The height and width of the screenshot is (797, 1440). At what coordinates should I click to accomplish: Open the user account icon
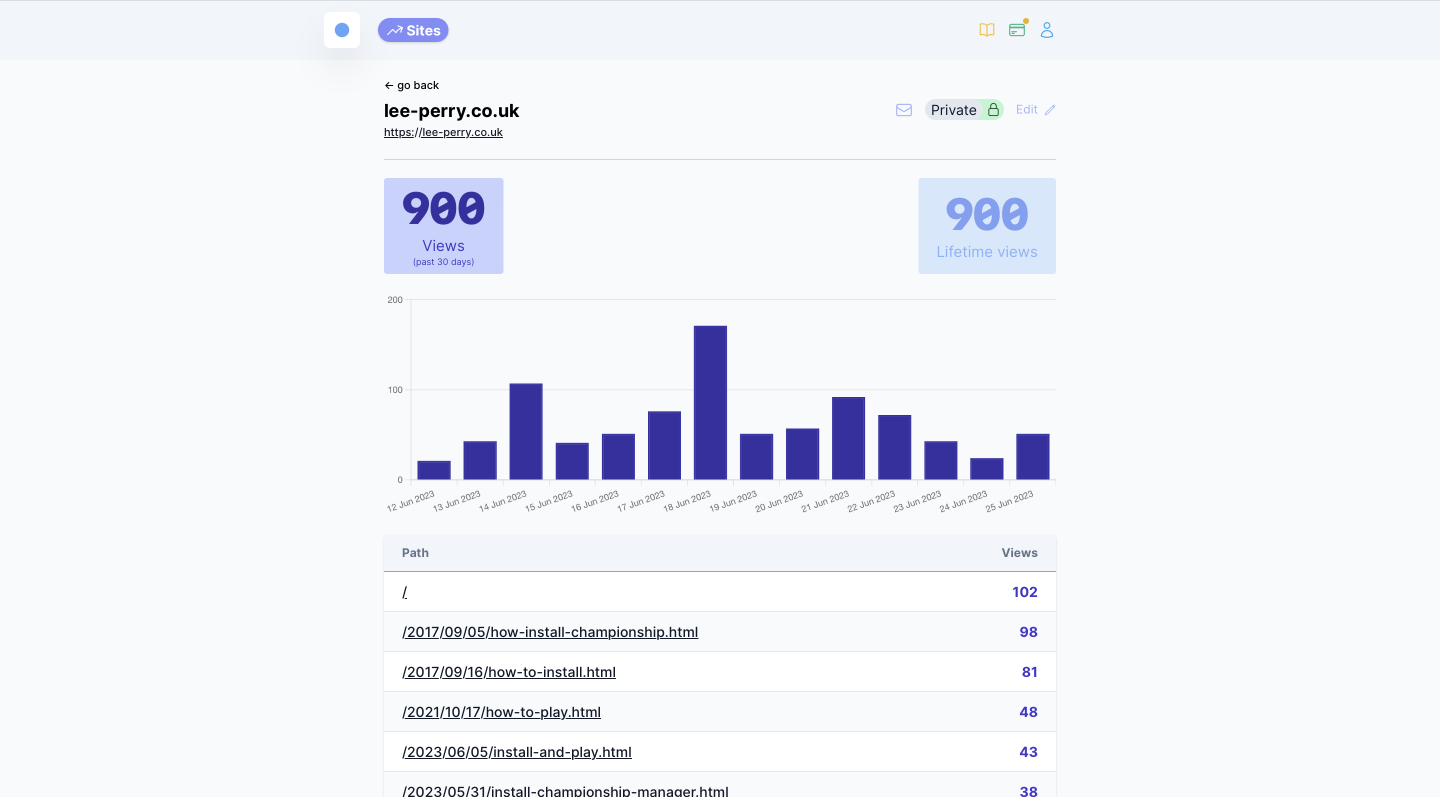tap(1047, 30)
